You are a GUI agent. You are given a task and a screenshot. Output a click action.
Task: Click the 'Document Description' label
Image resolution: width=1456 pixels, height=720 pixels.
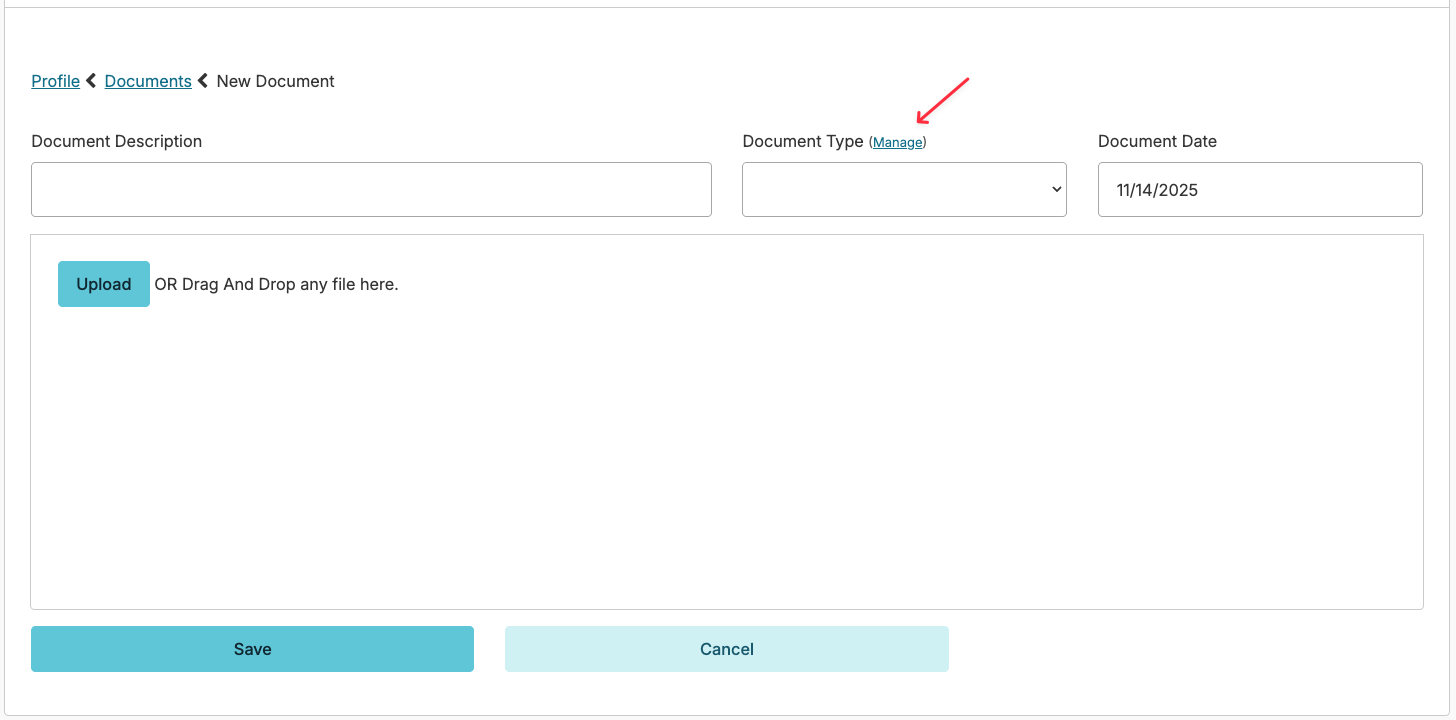coord(117,141)
